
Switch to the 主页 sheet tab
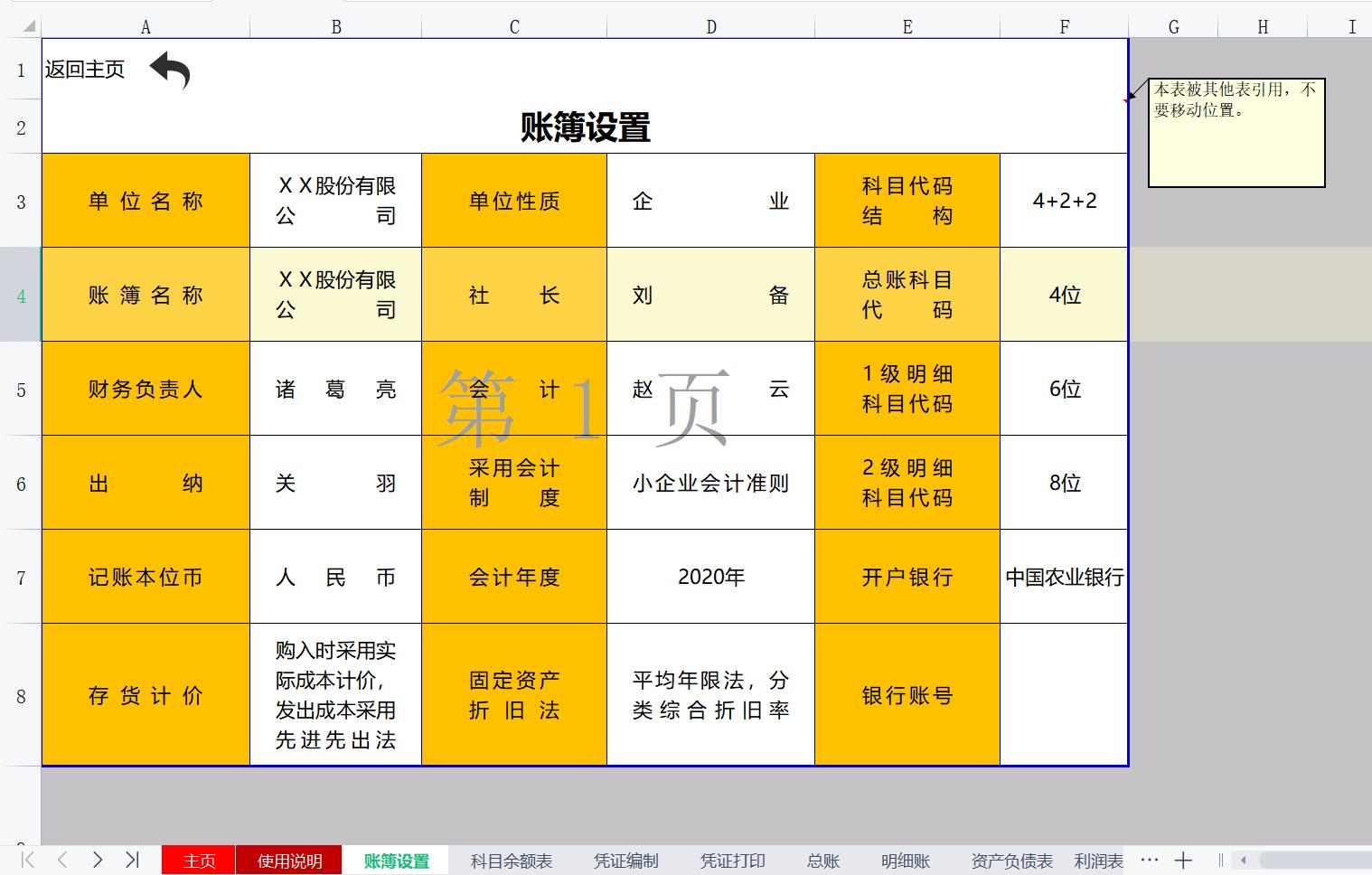(197, 861)
